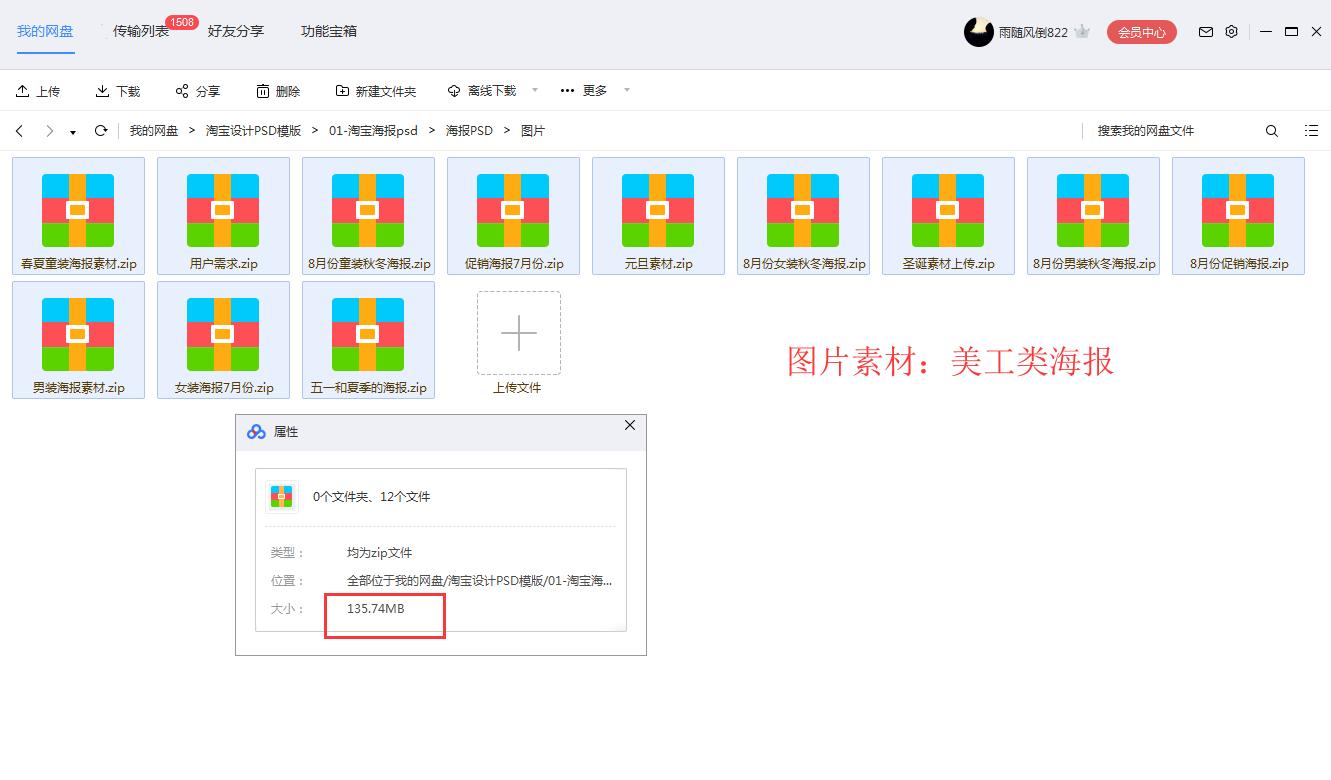Expand the 更多 dropdown arrow
Image resolution: width=1331 pixels, height=780 pixels.
[x=626, y=90]
